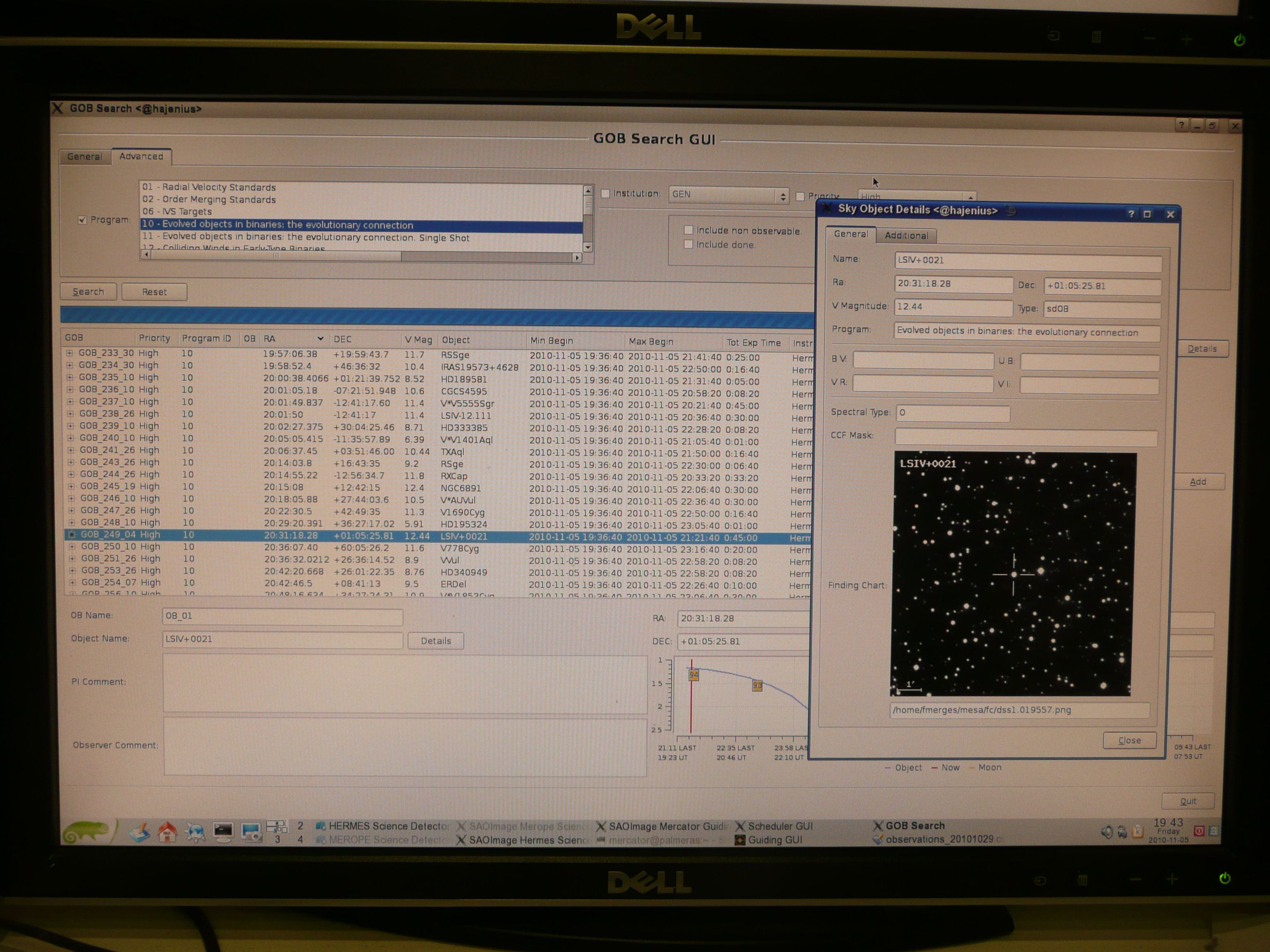Open the Klipper clipboard tray icon
The image size is (1270, 952).
click(1137, 831)
